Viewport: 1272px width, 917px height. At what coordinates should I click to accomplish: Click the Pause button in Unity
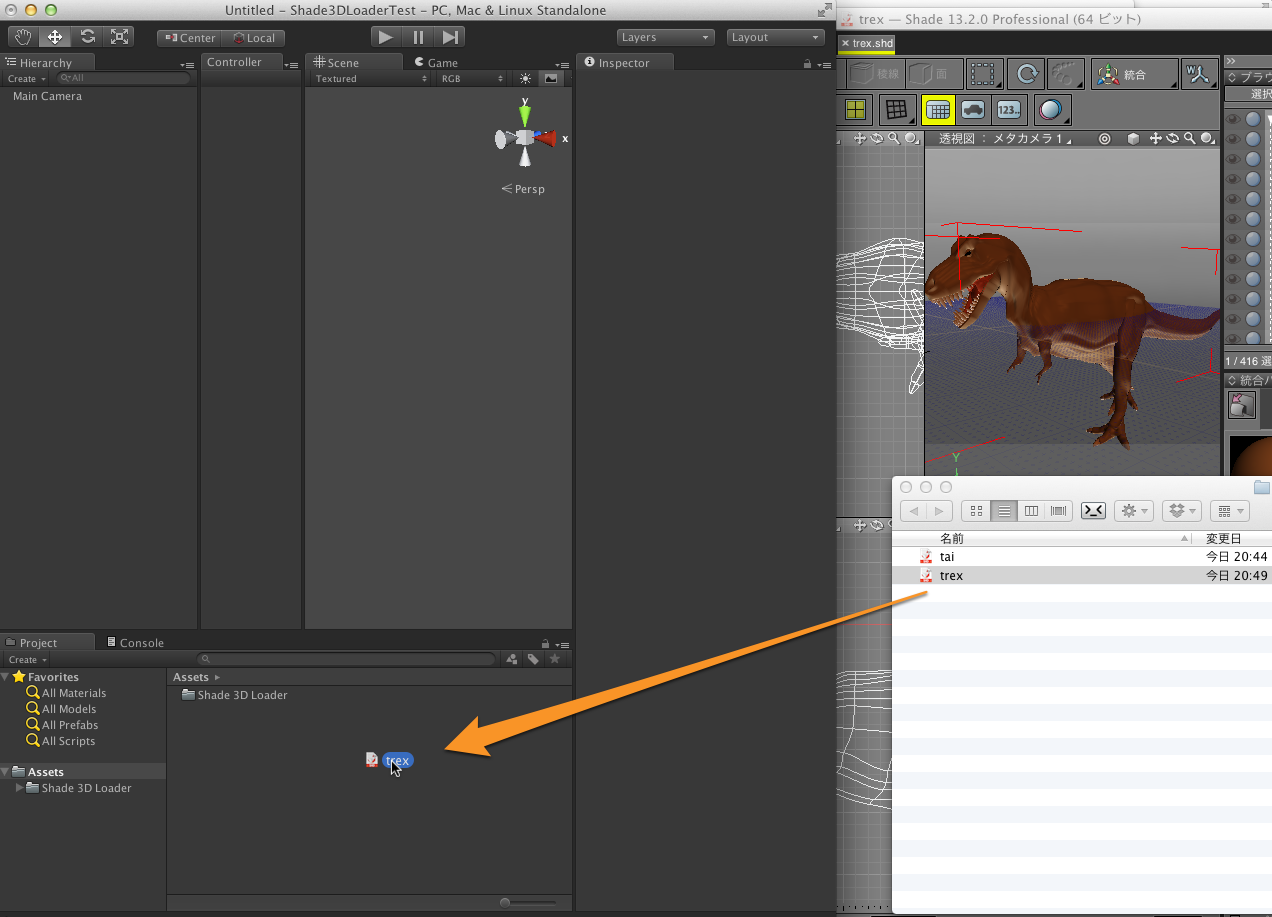point(418,37)
